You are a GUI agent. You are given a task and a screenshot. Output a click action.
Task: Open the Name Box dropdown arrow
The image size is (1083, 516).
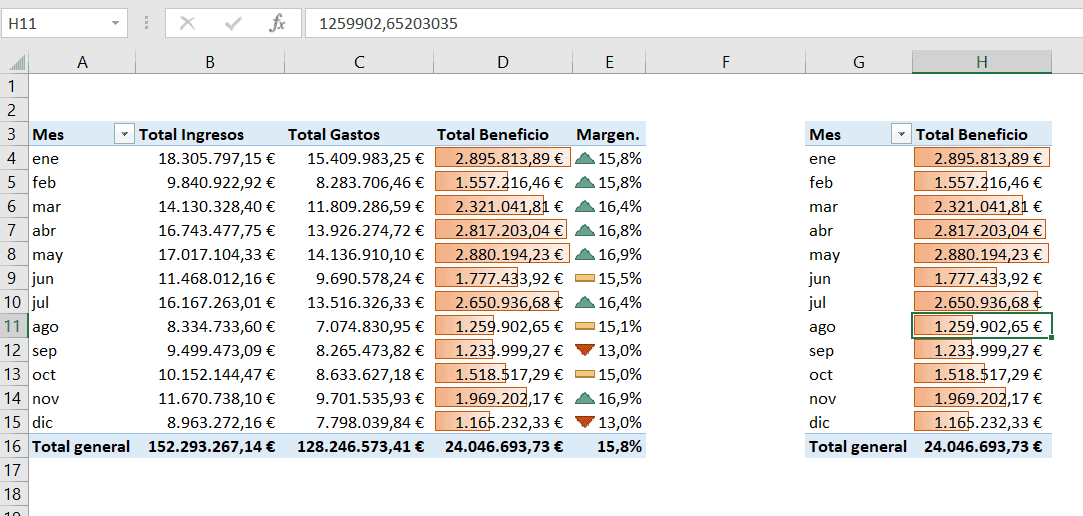[x=115, y=24]
